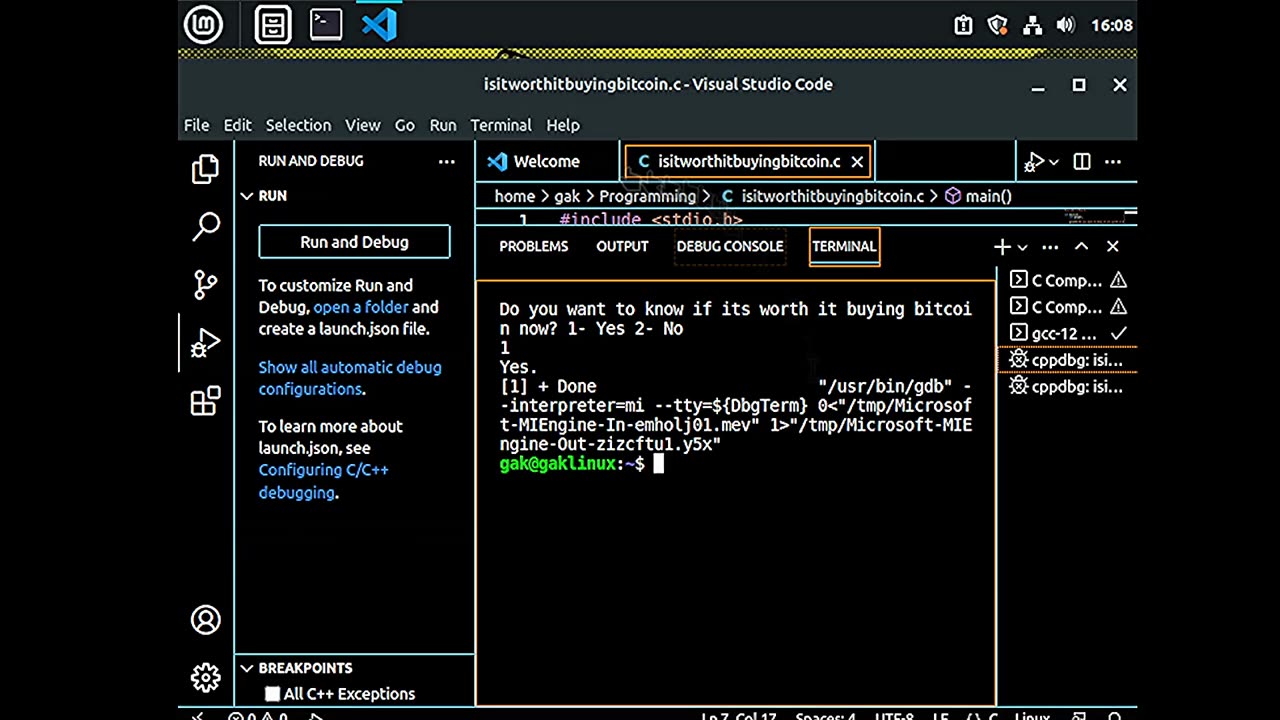Image resolution: width=1280 pixels, height=720 pixels.
Task: Open the Terminal menu
Action: [501, 125]
